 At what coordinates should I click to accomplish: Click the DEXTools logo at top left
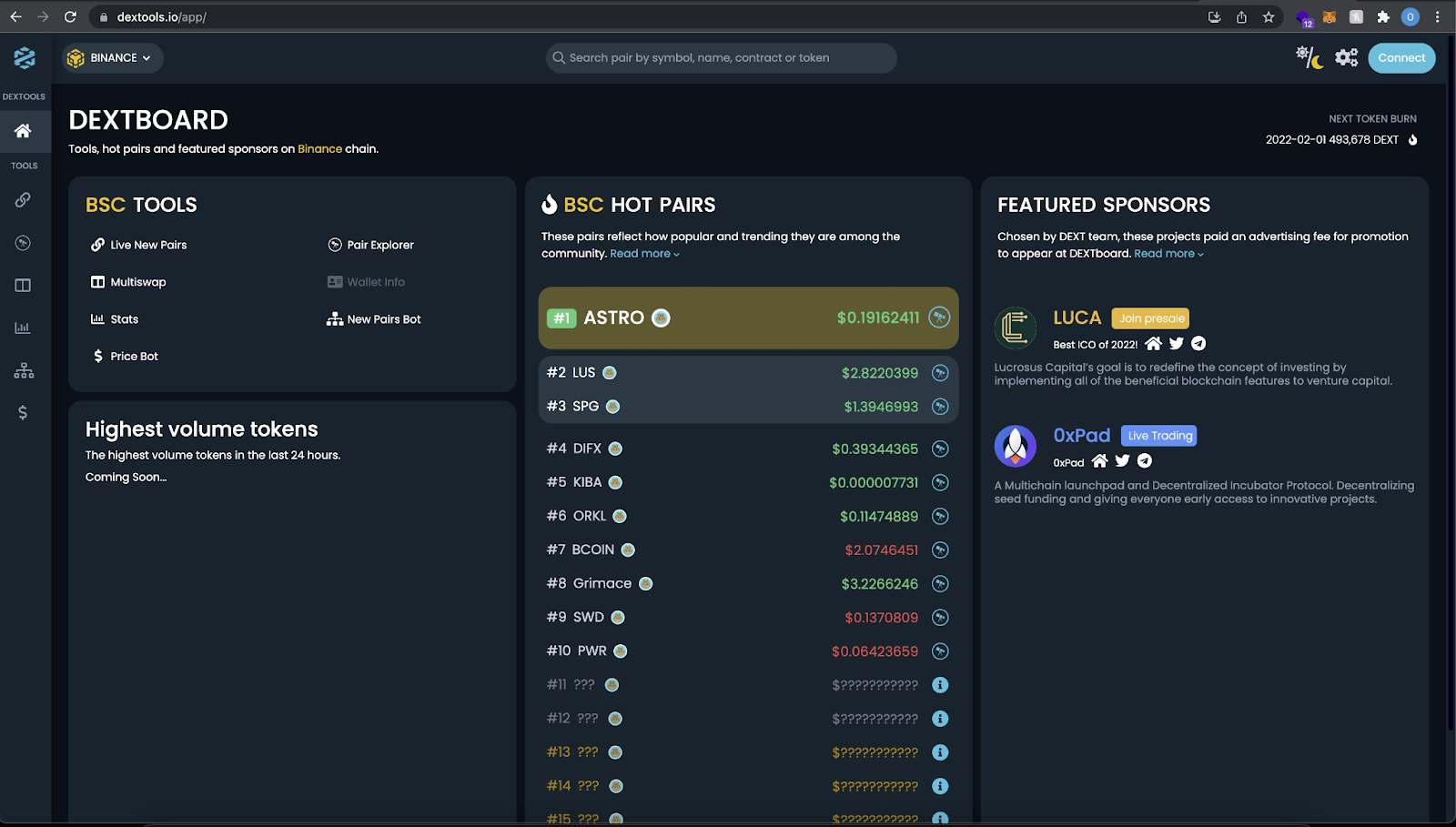pos(25,58)
